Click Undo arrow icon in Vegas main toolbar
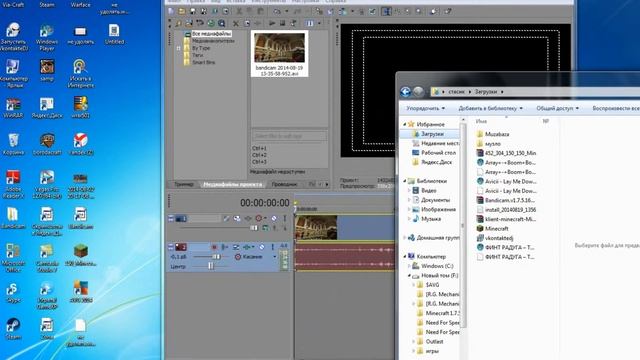Image resolution: width=640 pixels, height=360 pixels. click(x=277, y=11)
